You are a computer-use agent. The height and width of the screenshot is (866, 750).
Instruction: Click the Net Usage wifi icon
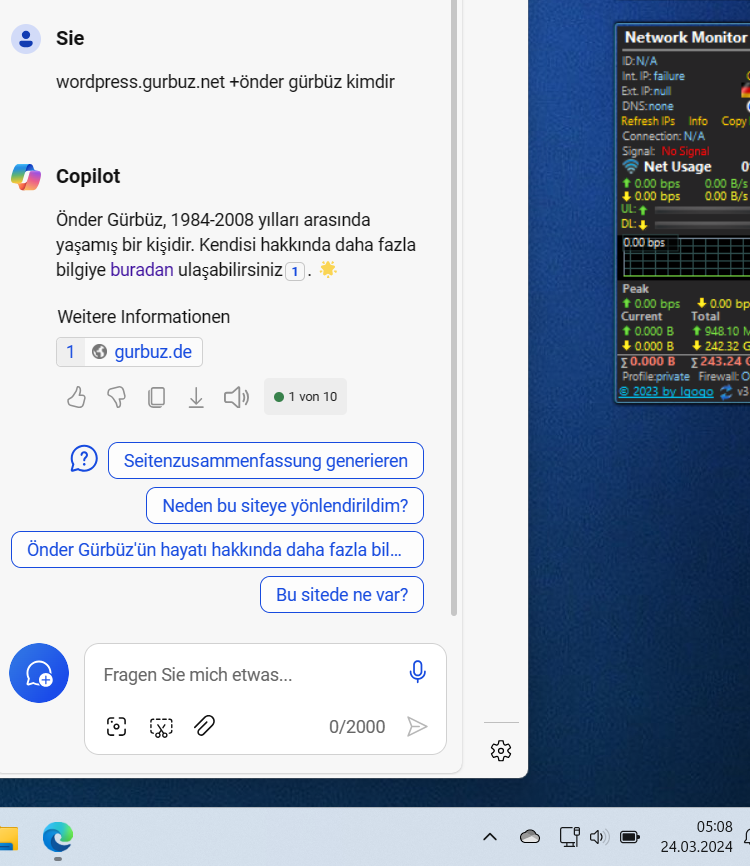coord(631,166)
